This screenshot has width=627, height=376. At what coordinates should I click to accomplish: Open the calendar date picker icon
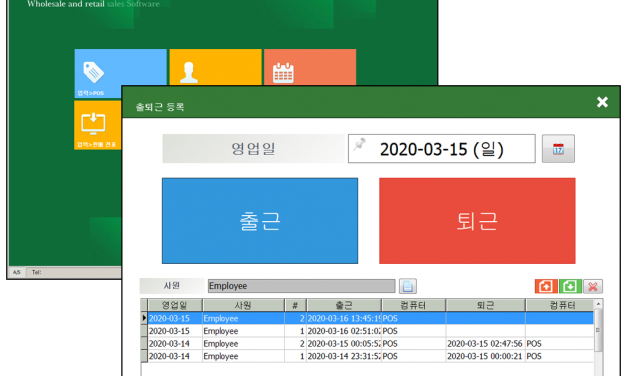[x=558, y=149]
